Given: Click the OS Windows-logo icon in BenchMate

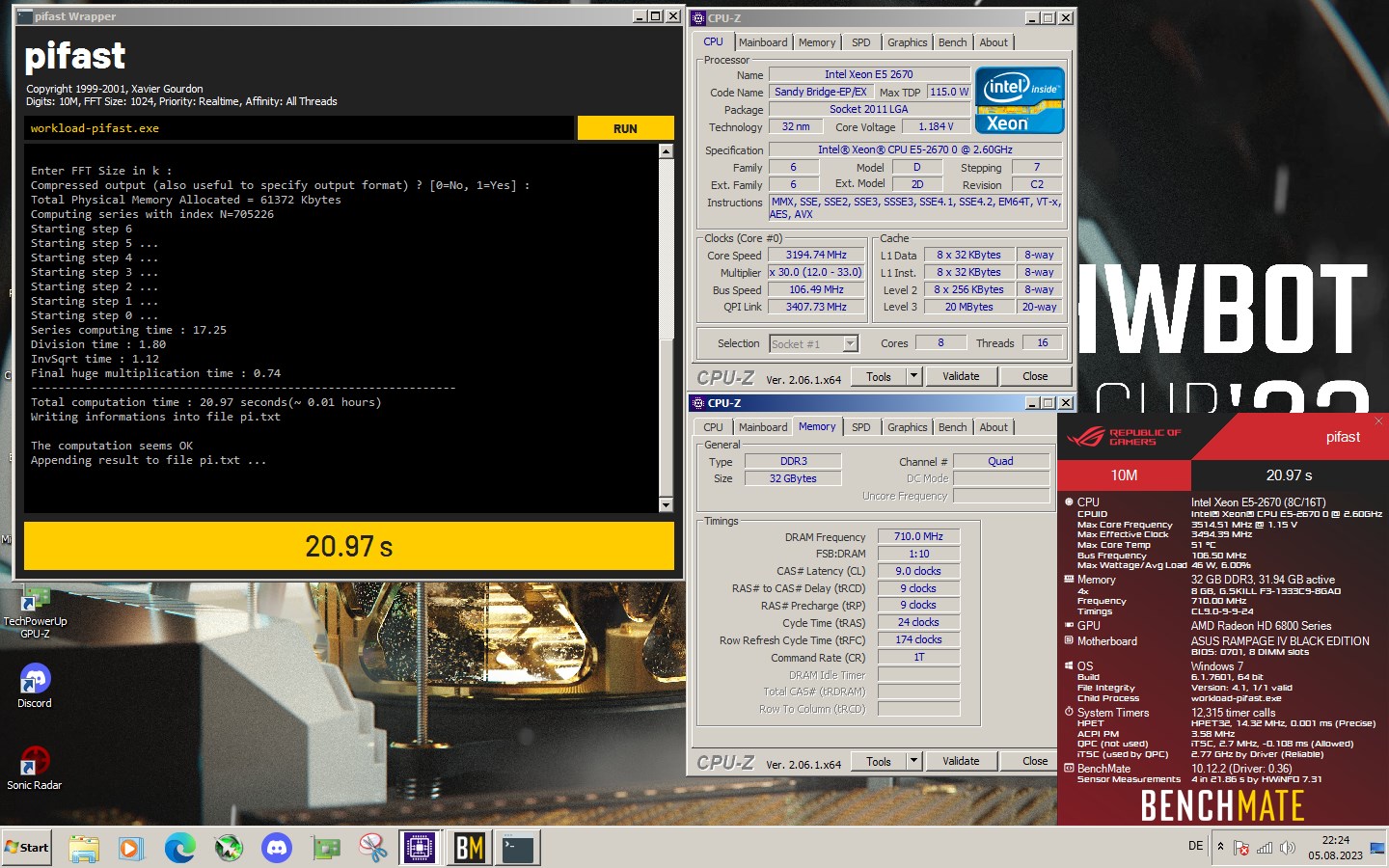Looking at the screenshot, I should tap(1069, 665).
